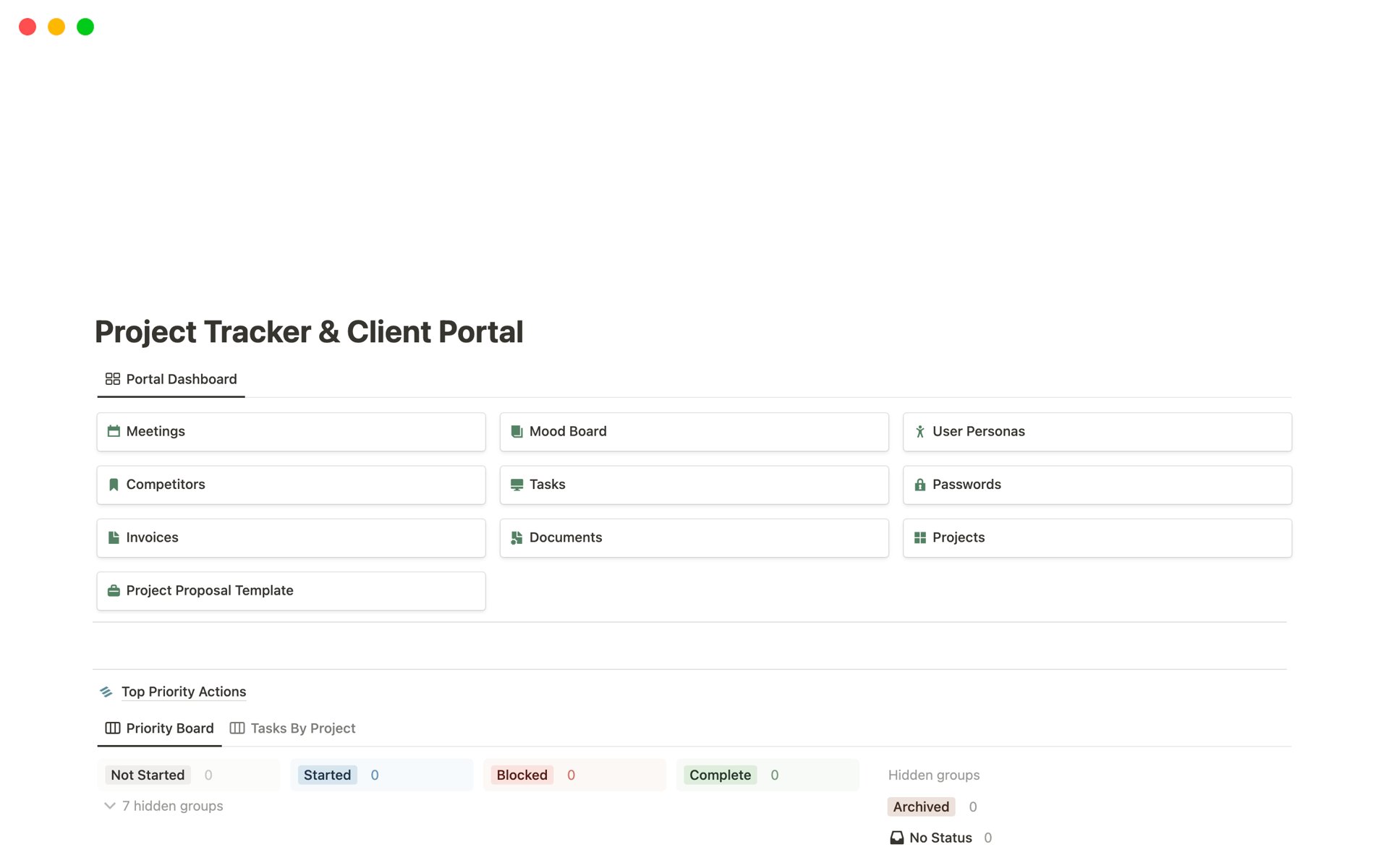Toggle visibility of Blocked group
This screenshot has height=868, width=1389.
point(522,775)
